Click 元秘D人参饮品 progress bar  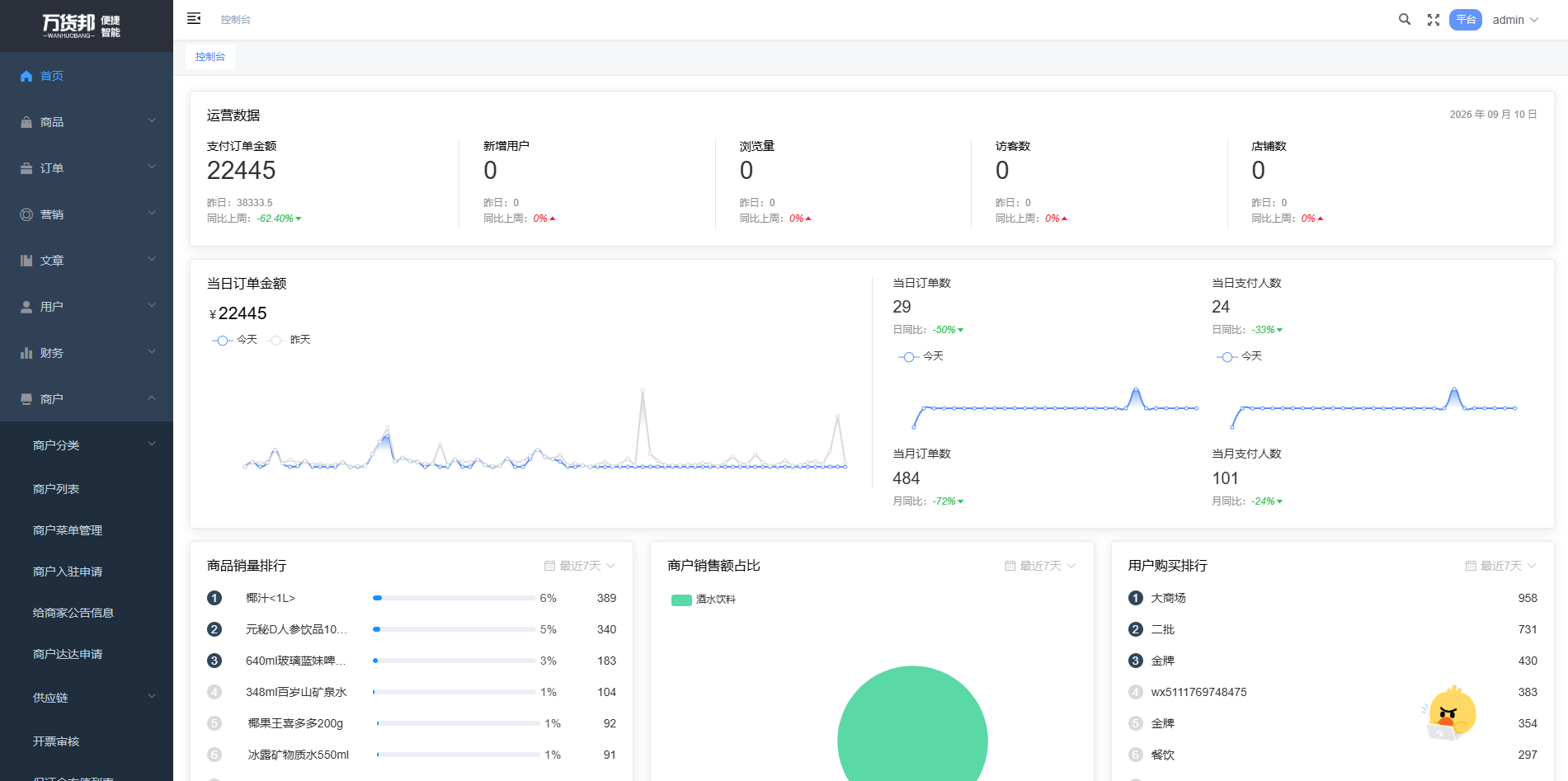[454, 629]
